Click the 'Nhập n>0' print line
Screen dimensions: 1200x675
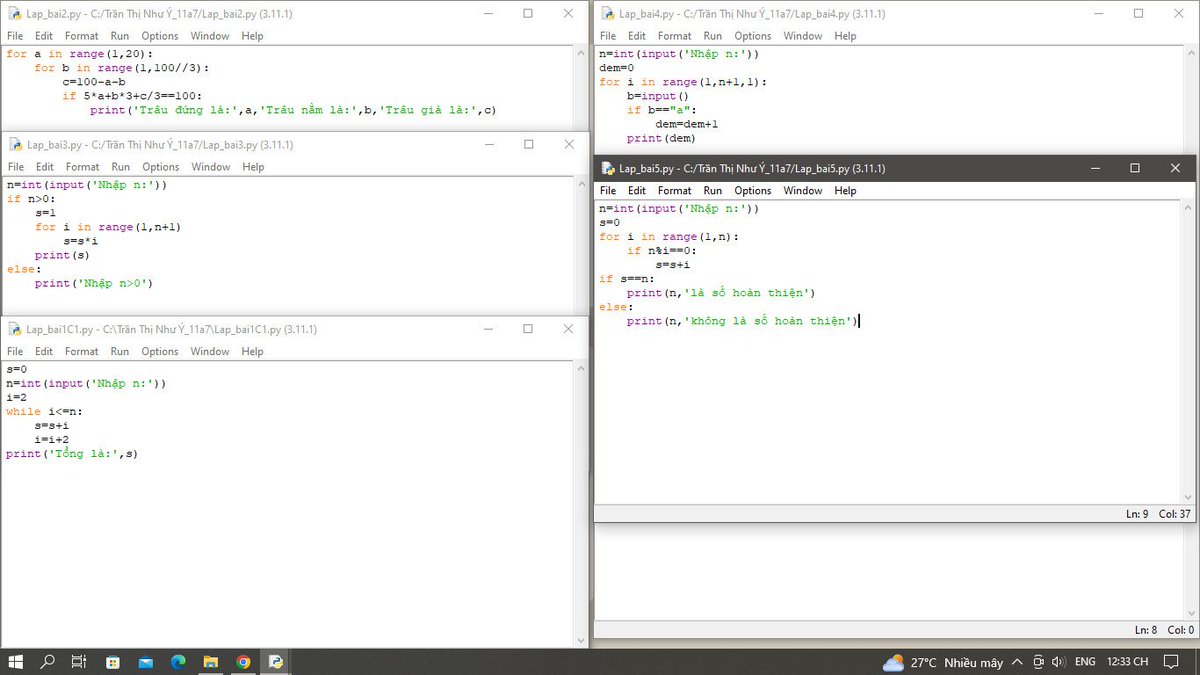(94, 283)
